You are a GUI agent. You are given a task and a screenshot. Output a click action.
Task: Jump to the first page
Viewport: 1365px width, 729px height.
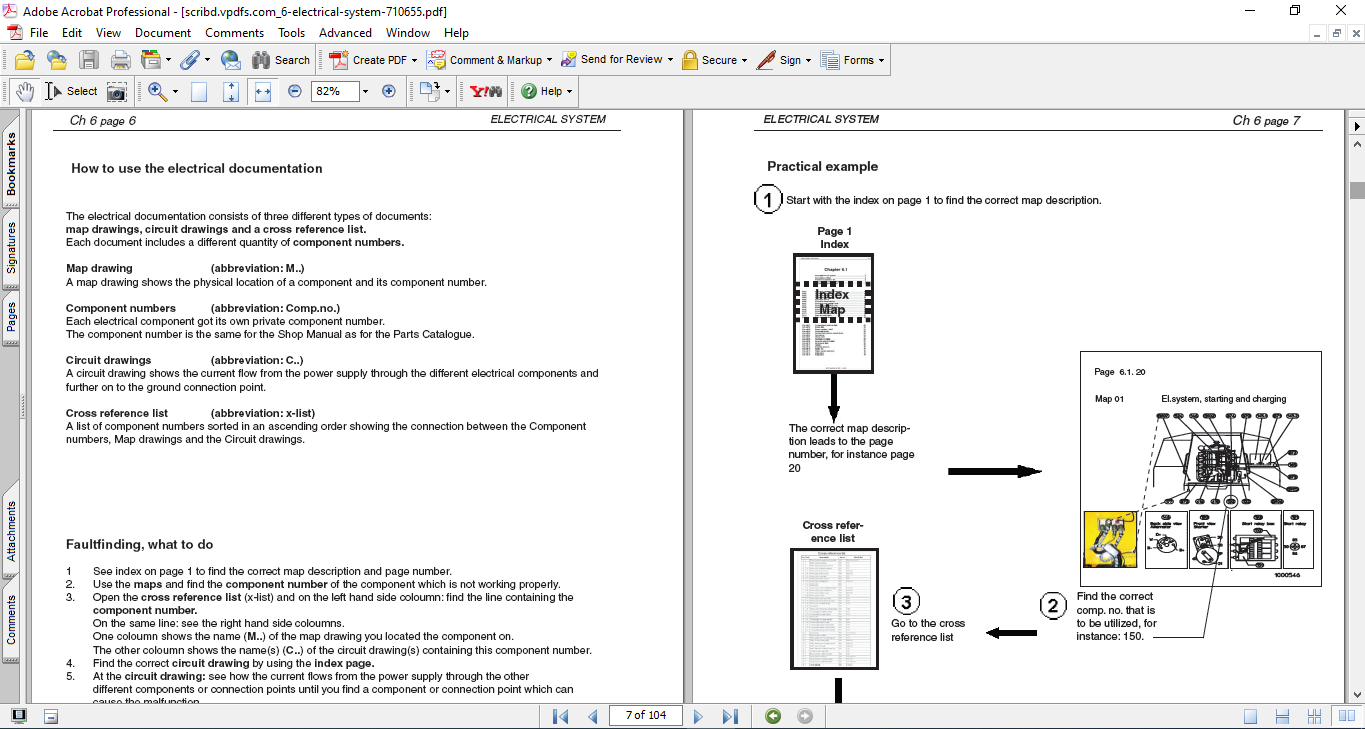point(560,716)
